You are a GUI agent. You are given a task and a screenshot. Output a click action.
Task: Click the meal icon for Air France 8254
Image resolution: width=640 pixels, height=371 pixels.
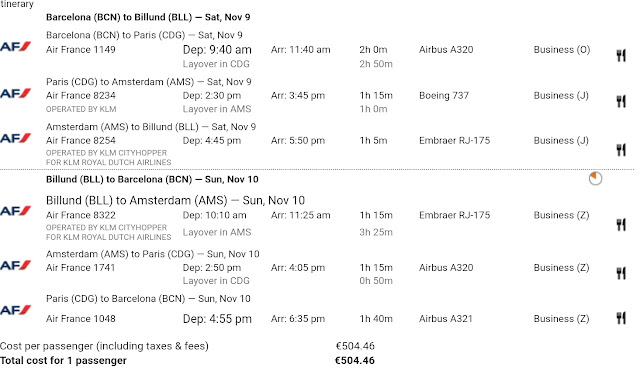pyautogui.click(x=621, y=150)
